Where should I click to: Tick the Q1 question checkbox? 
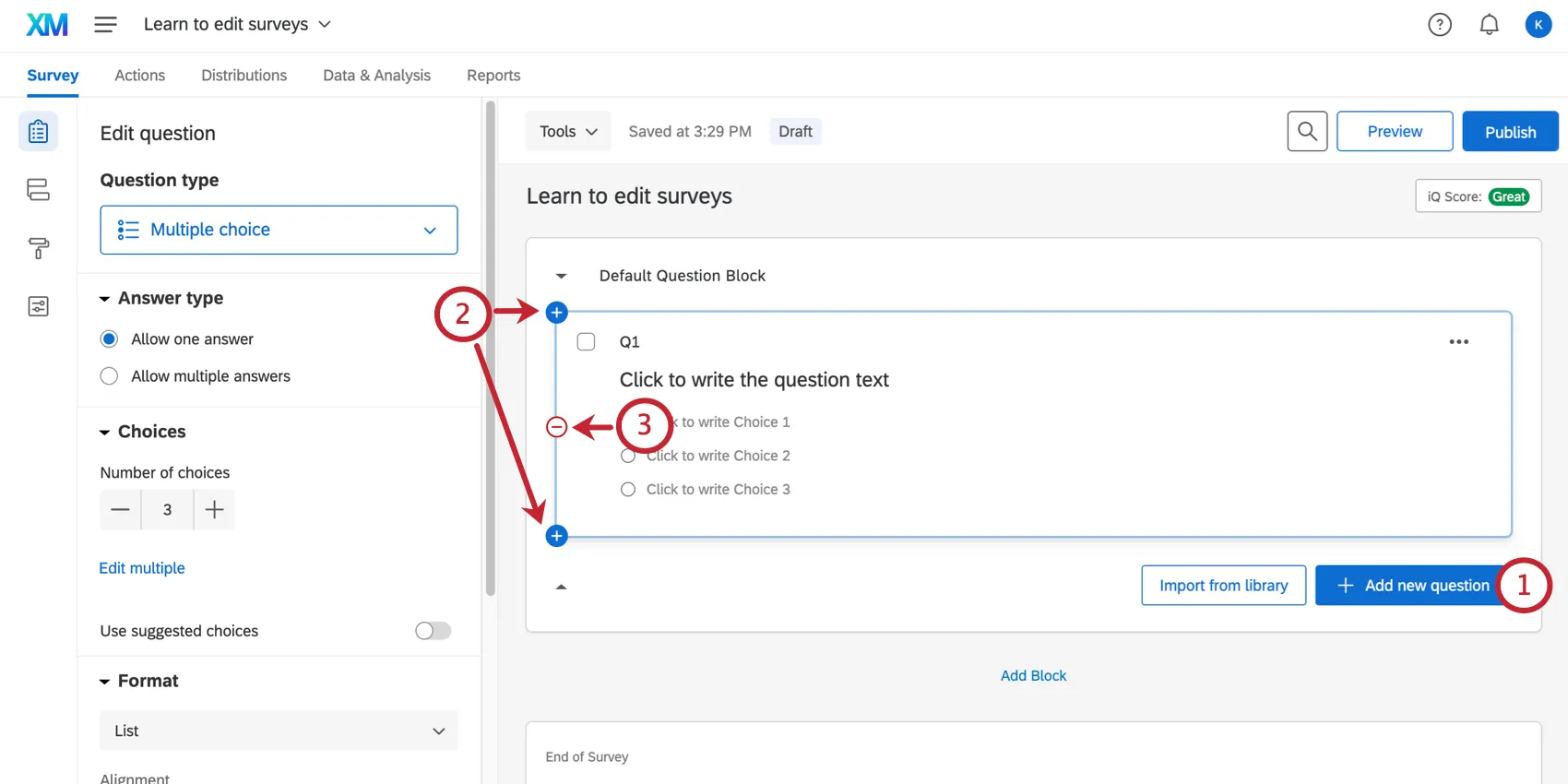586,342
